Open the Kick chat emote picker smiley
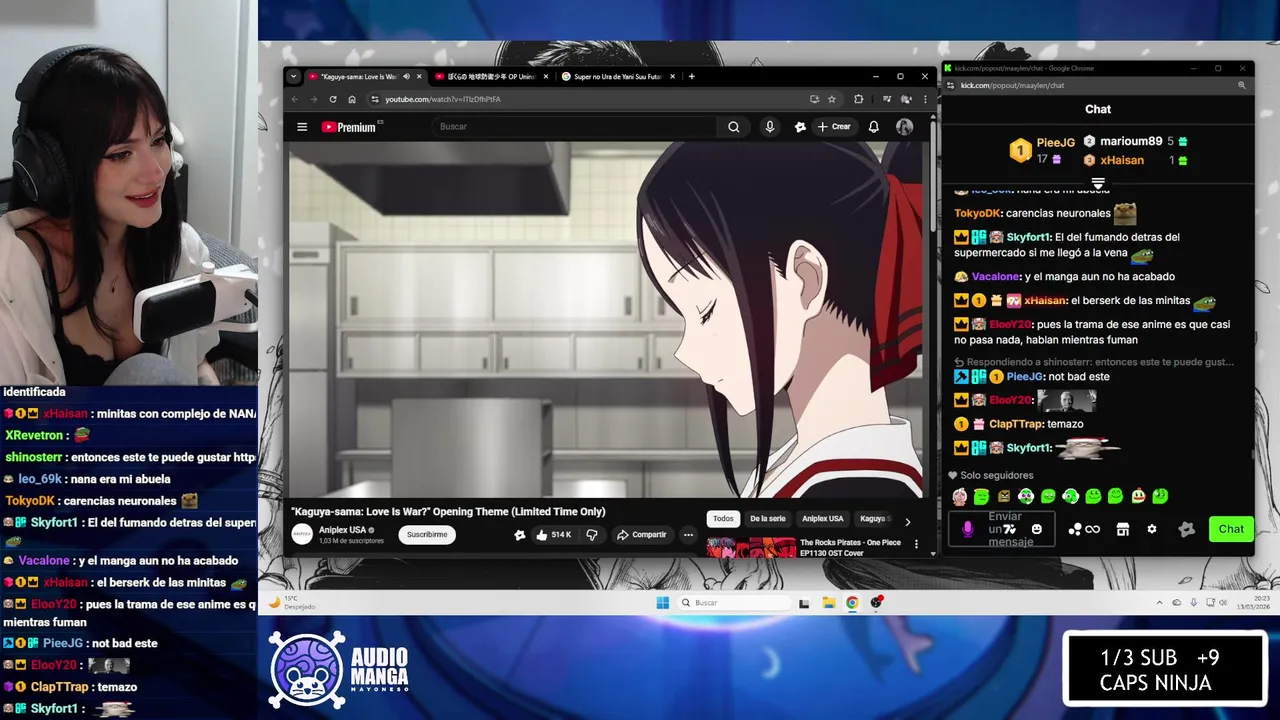 pos(1037,529)
